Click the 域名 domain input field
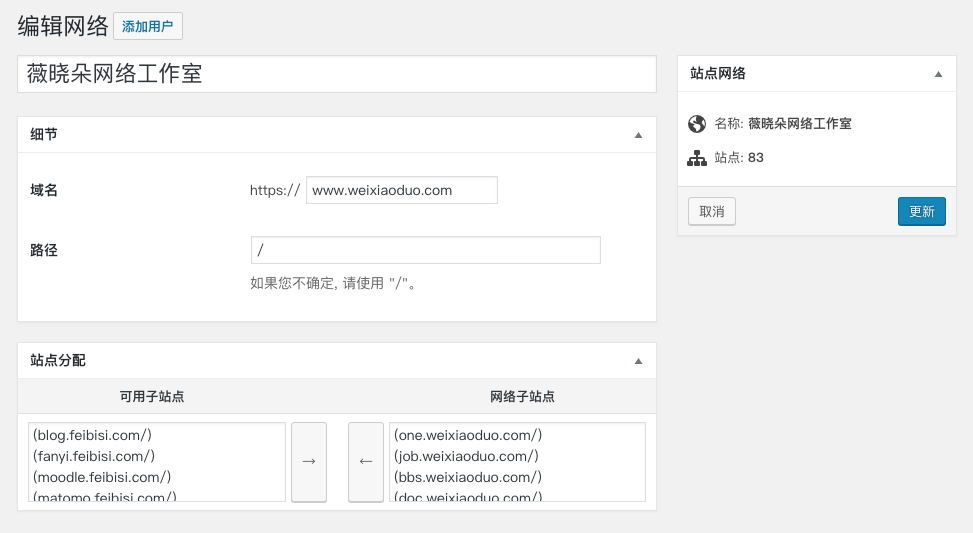The image size is (973, 533). click(x=401, y=190)
